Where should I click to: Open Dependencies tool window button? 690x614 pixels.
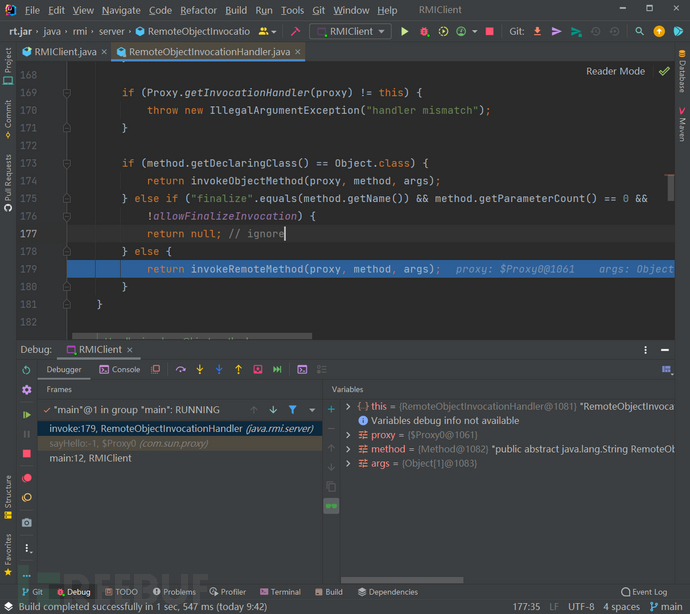[388, 592]
